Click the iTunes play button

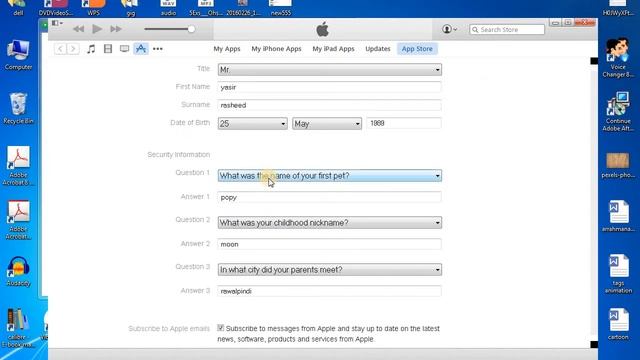[x=97, y=29]
